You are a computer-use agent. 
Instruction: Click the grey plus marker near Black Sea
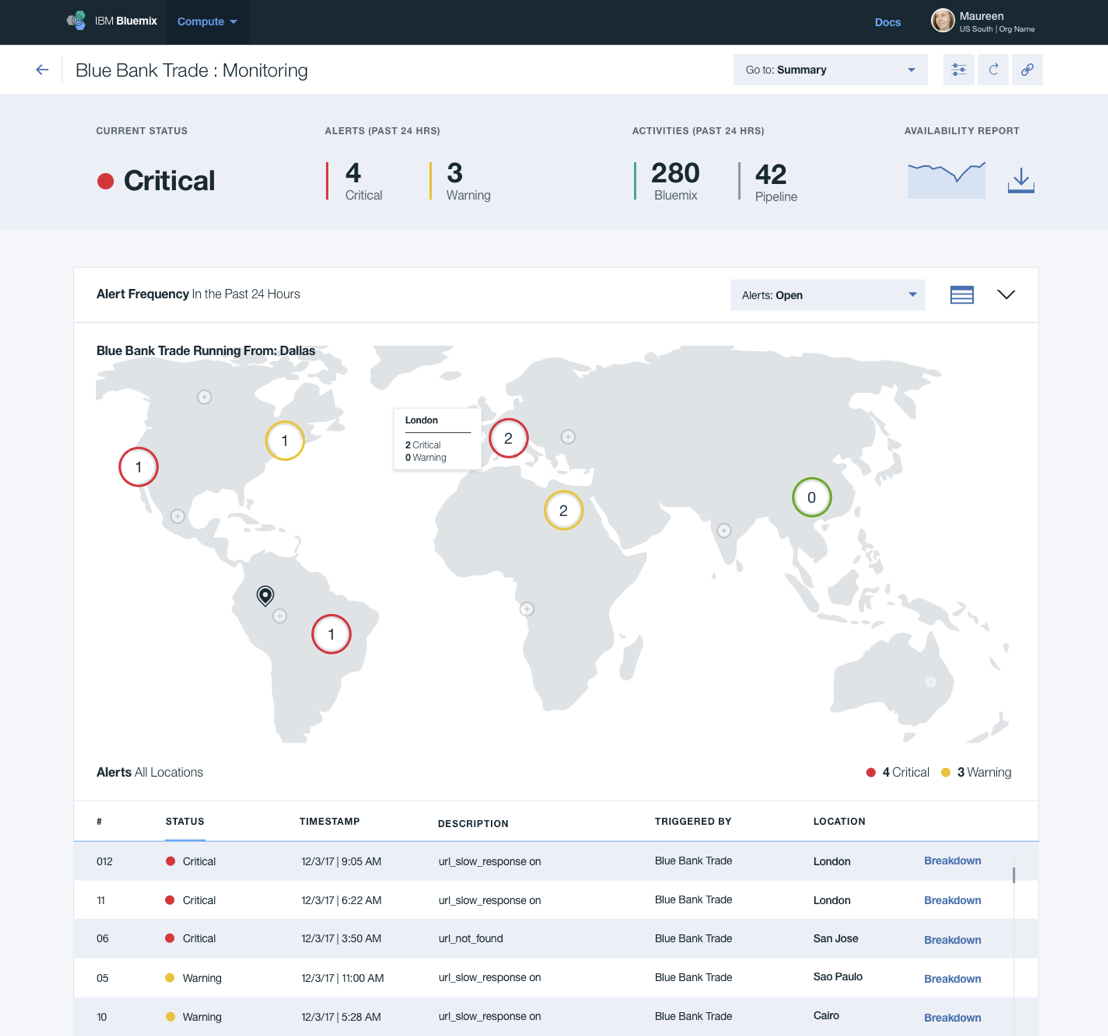coord(568,437)
